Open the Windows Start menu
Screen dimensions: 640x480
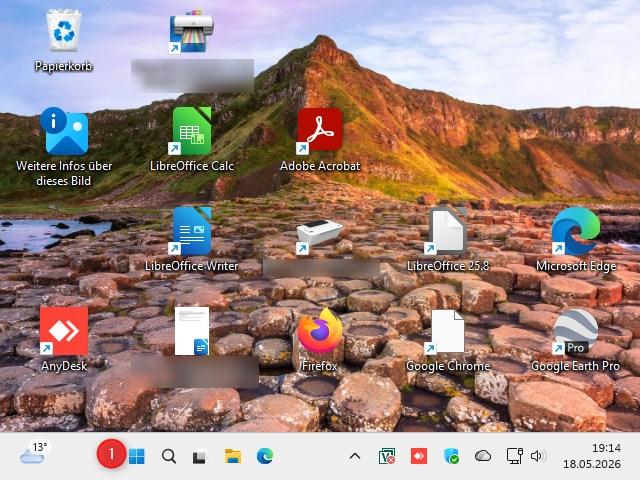(136, 456)
